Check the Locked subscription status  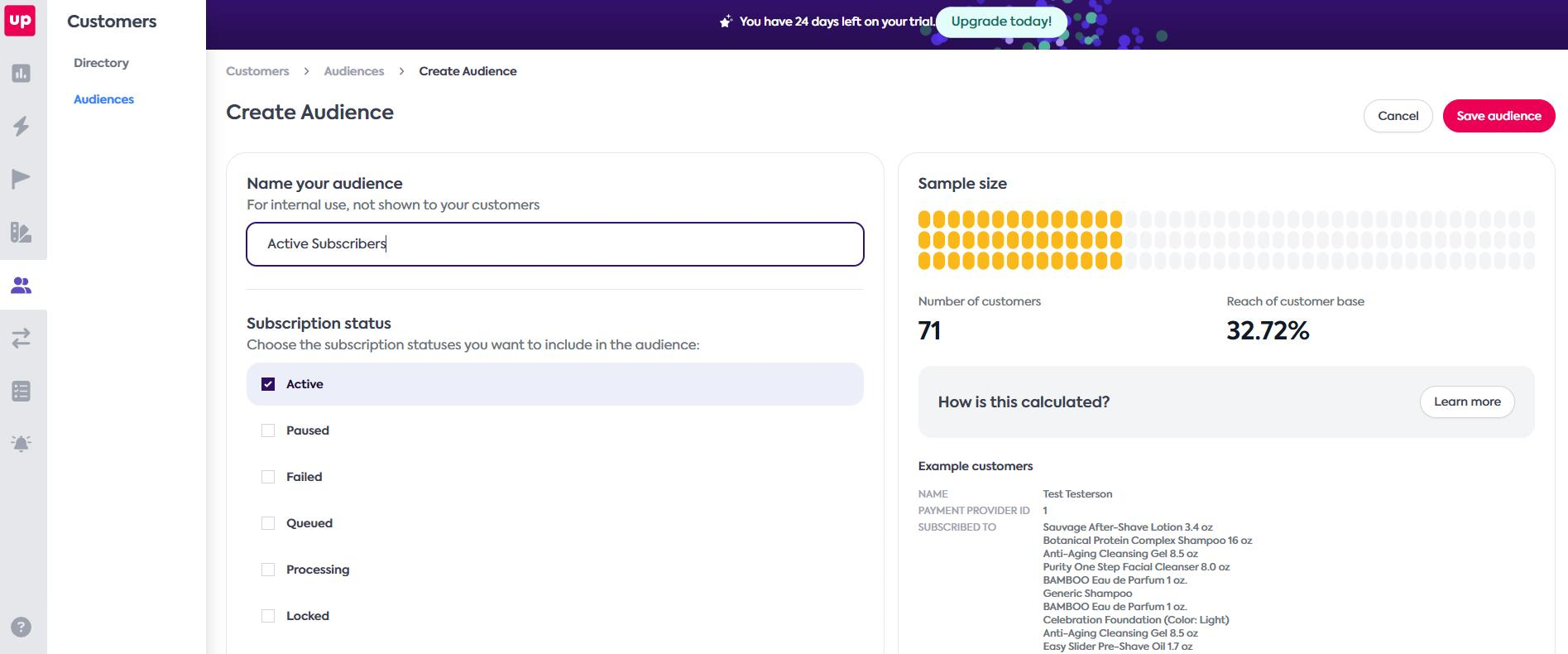(x=268, y=616)
